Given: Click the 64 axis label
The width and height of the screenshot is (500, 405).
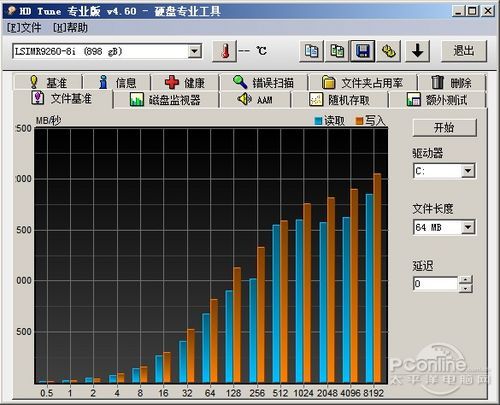Looking at the screenshot, I should [x=210, y=393].
